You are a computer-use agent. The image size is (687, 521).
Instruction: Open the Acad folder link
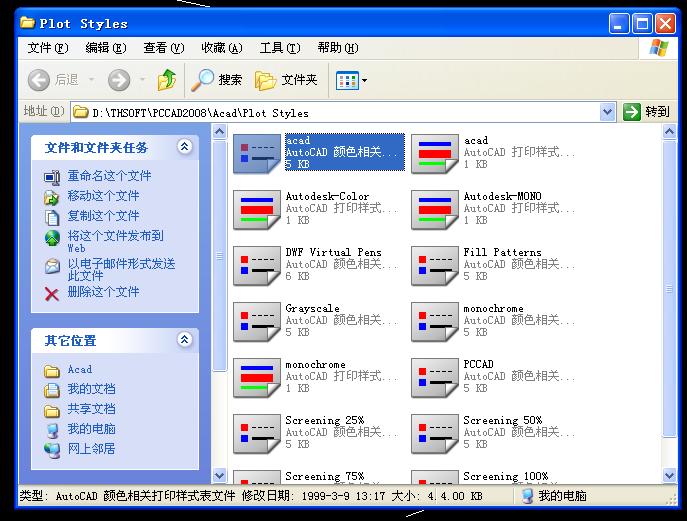[80, 369]
